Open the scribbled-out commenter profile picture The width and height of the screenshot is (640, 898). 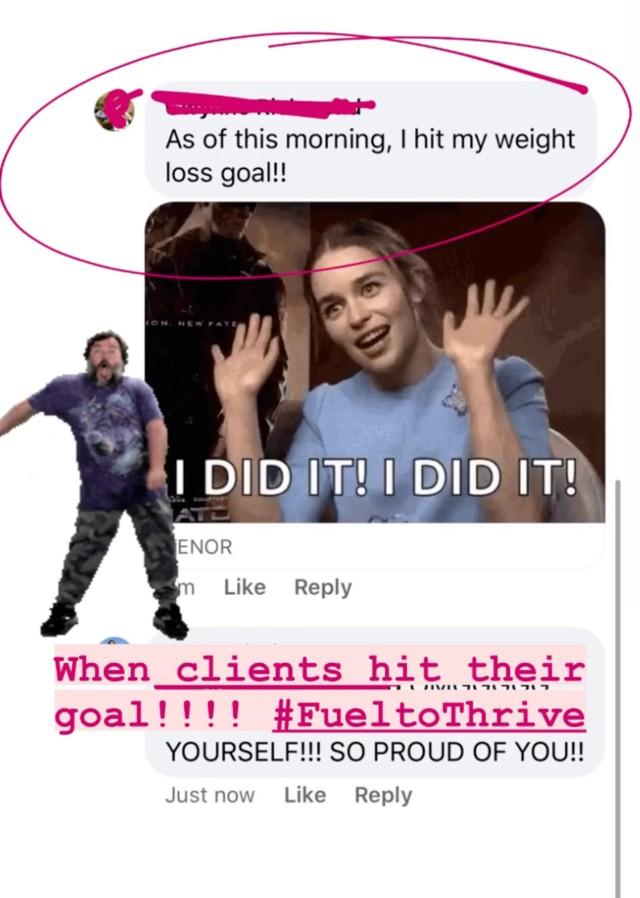[115, 110]
